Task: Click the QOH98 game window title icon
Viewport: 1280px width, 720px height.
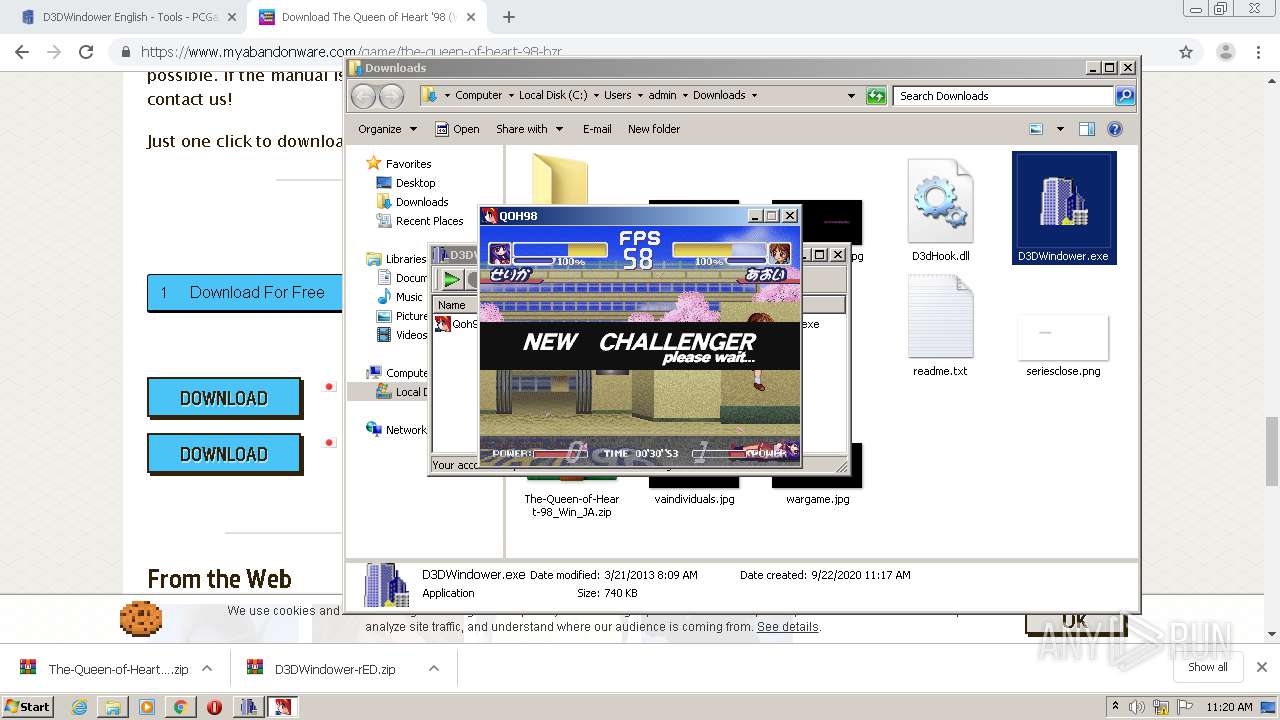Action: click(x=490, y=216)
